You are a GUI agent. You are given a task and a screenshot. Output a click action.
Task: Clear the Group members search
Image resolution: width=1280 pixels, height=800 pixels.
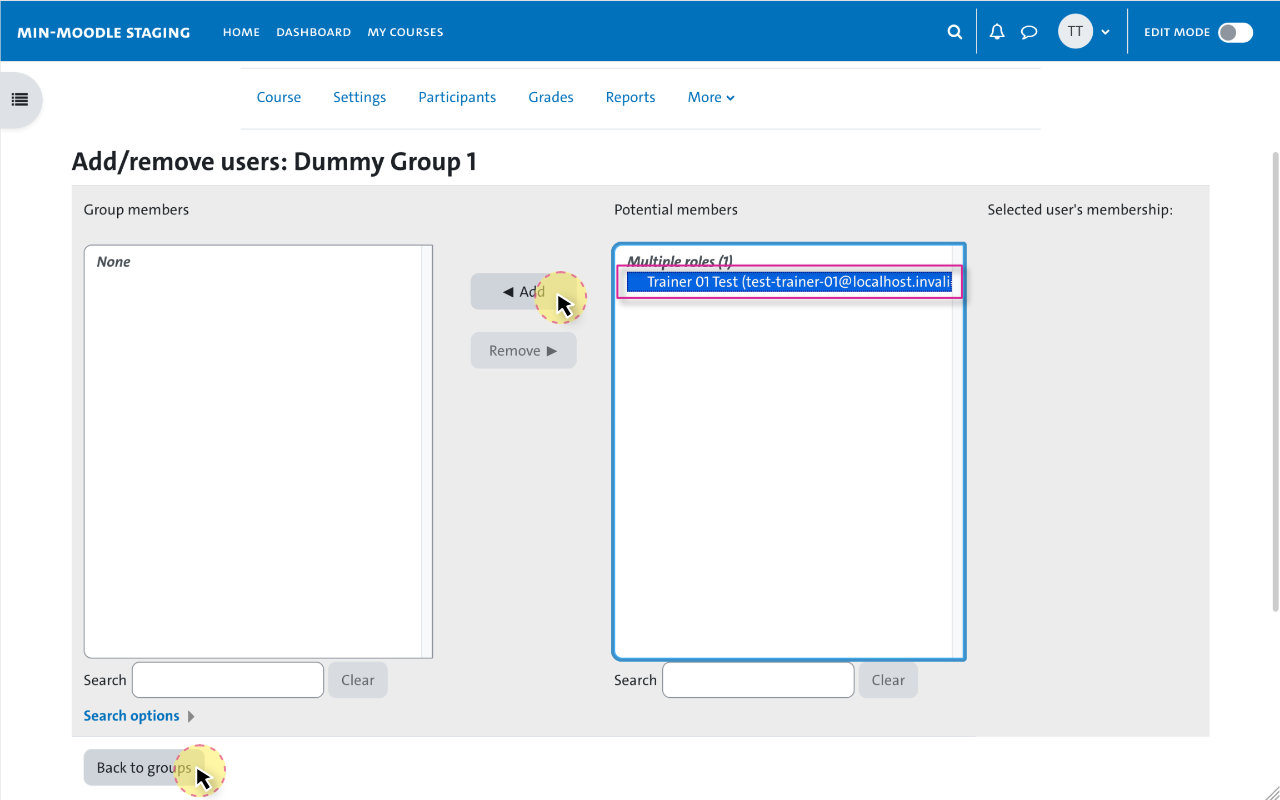point(357,680)
